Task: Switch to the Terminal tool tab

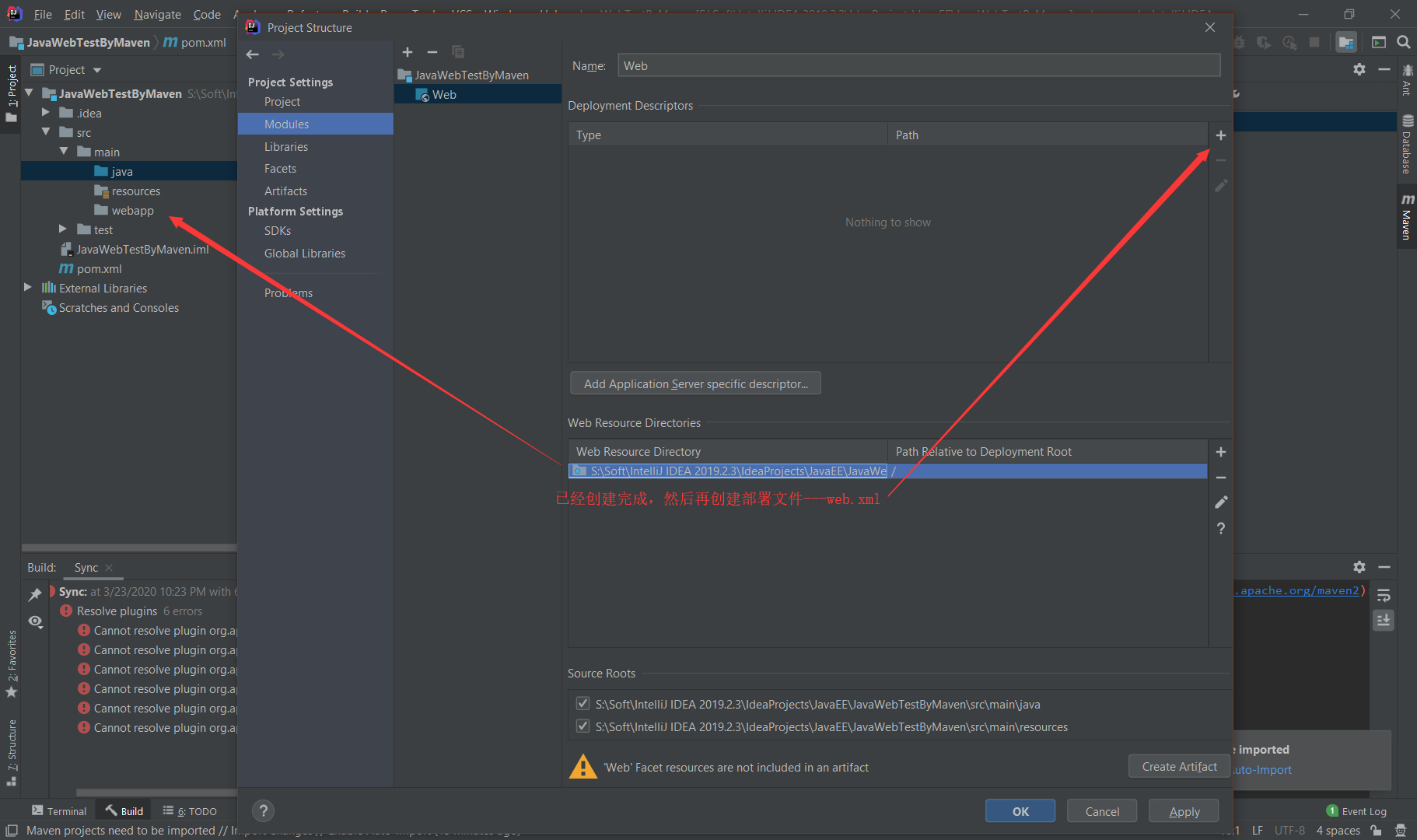Action: 59,811
